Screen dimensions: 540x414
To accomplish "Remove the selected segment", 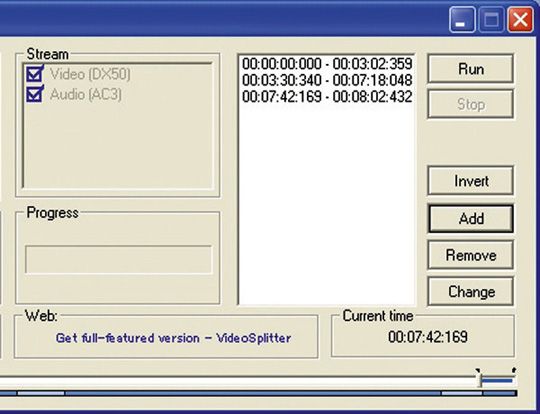I will pyautogui.click(x=470, y=255).
